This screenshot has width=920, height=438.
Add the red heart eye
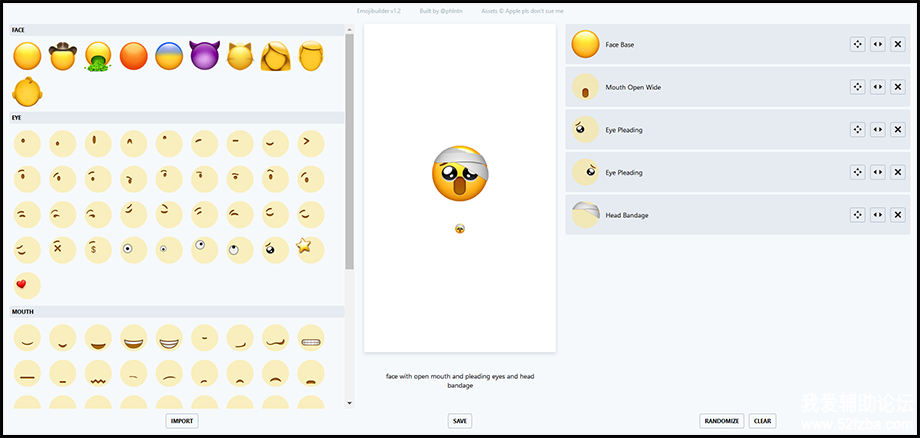(x=27, y=286)
